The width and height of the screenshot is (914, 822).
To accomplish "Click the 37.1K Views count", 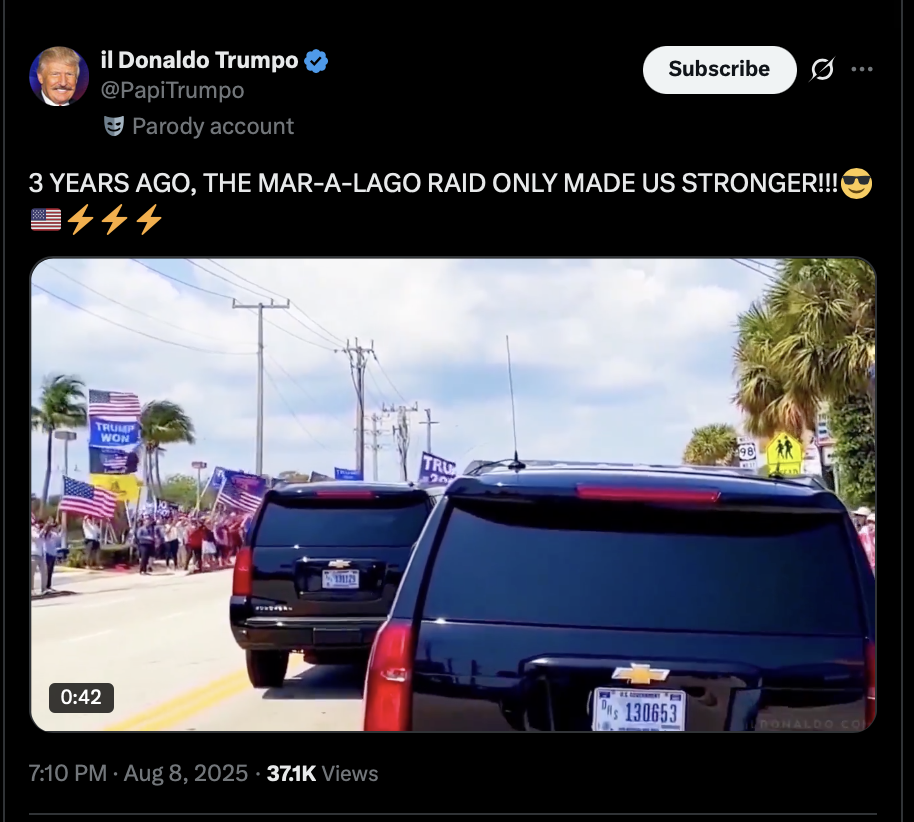I will point(322,774).
